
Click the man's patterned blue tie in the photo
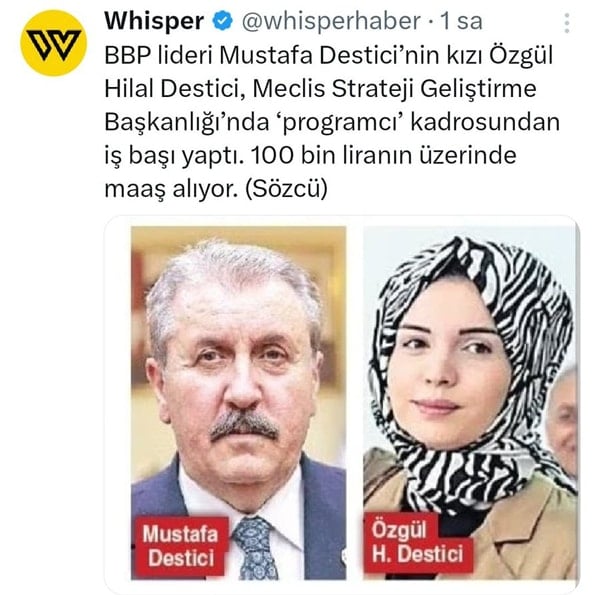point(254,548)
